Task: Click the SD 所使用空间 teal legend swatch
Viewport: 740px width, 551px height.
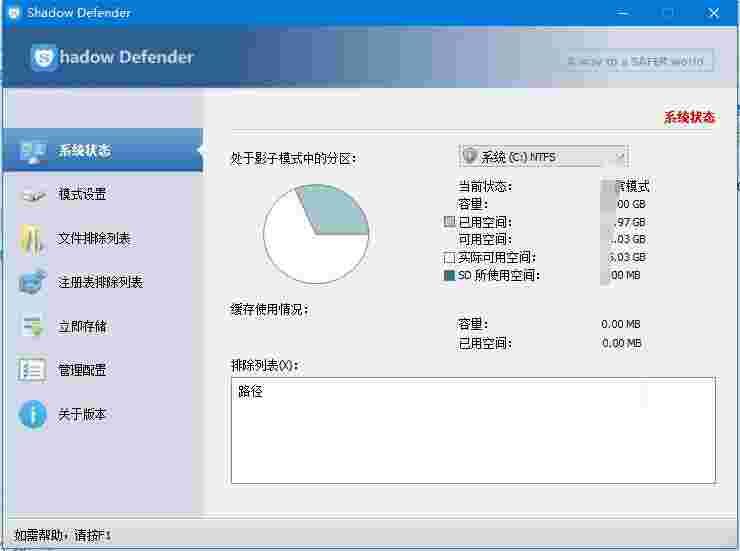Action: (449, 275)
